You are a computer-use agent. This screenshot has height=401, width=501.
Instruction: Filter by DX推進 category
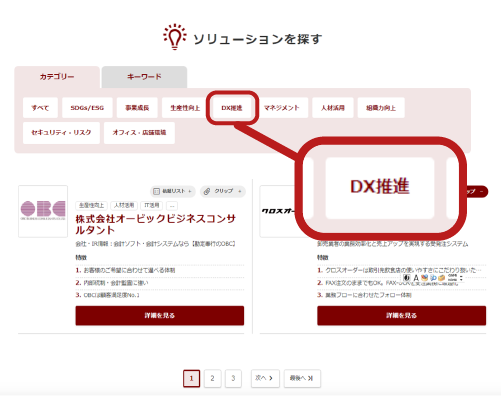(x=232, y=108)
